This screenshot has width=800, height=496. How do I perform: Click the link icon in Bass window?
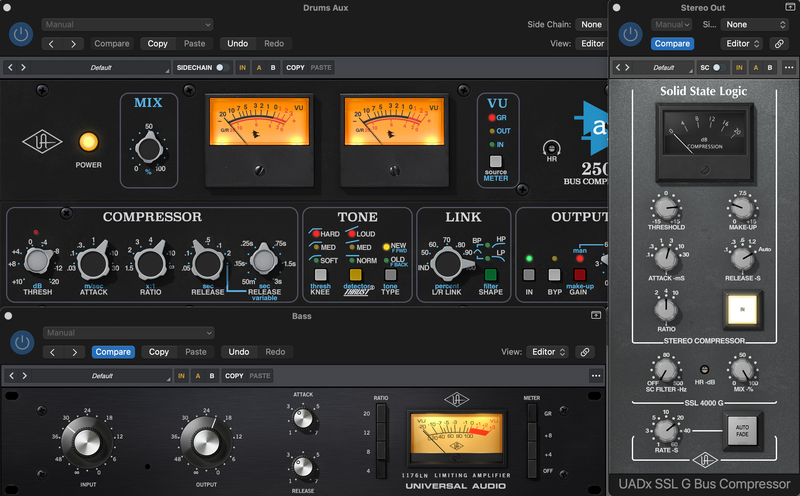585,352
